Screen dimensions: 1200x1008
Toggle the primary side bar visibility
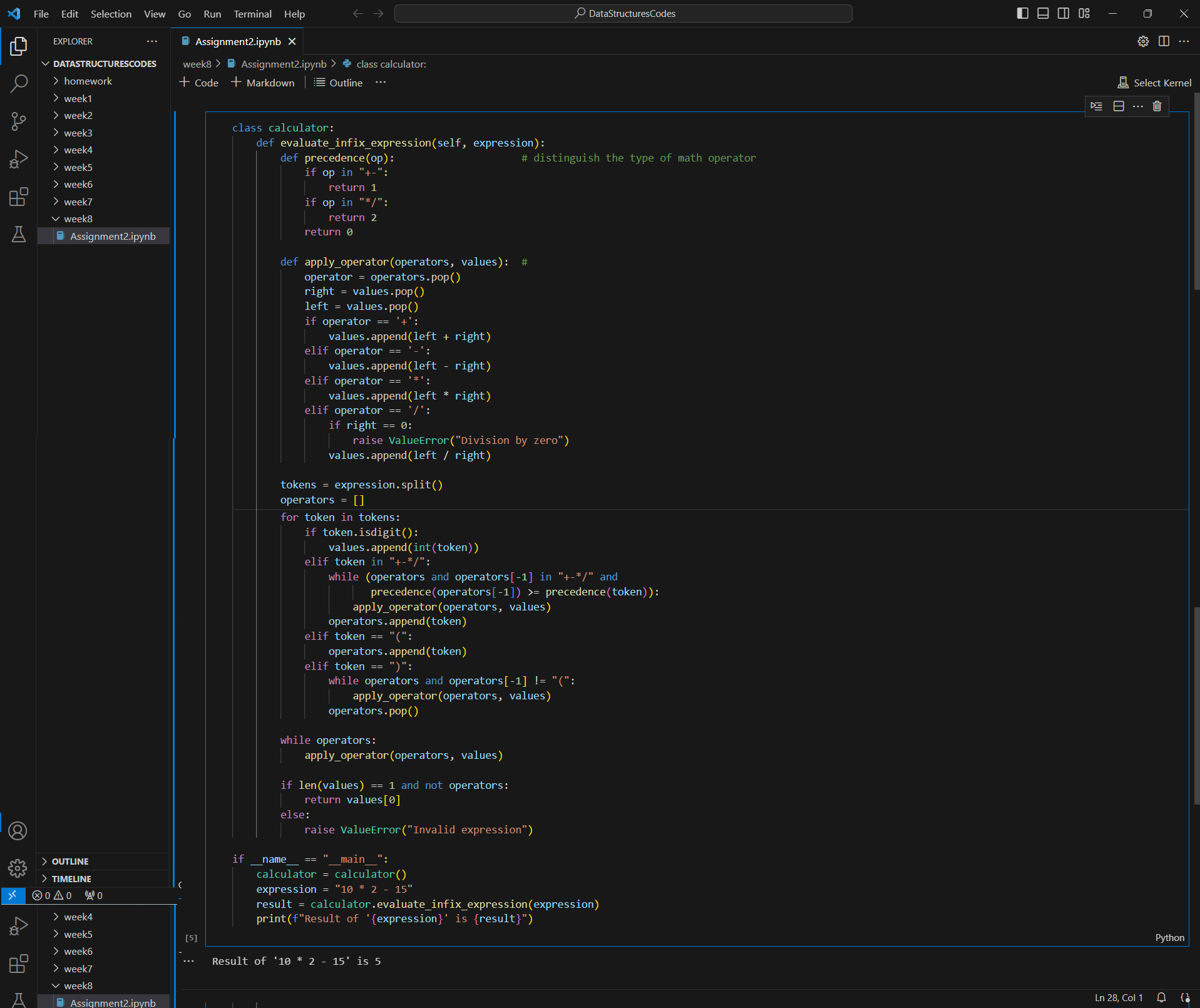[x=1023, y=13]
